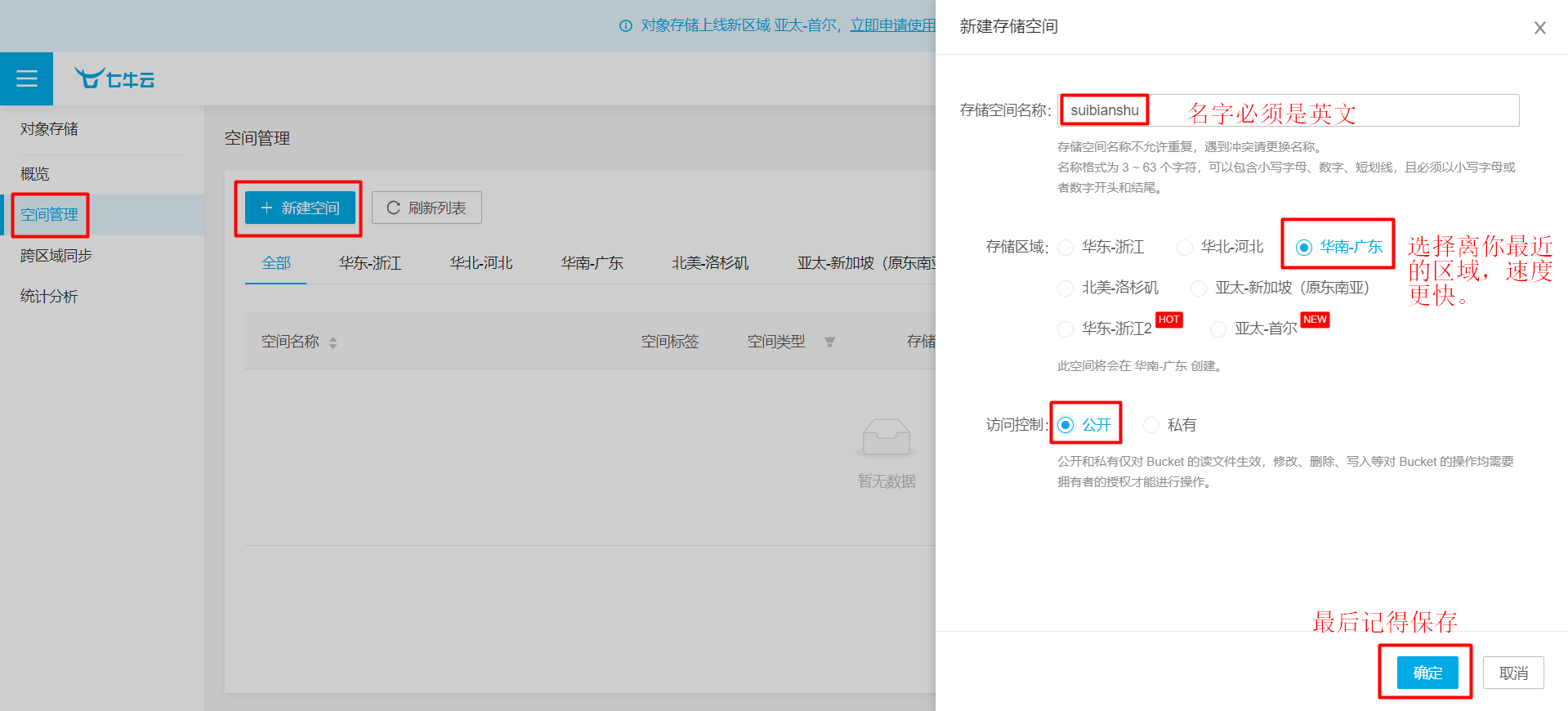Click the 新建空间 button
Viewport: 1568px width, 711px height.
click(300, 208)
